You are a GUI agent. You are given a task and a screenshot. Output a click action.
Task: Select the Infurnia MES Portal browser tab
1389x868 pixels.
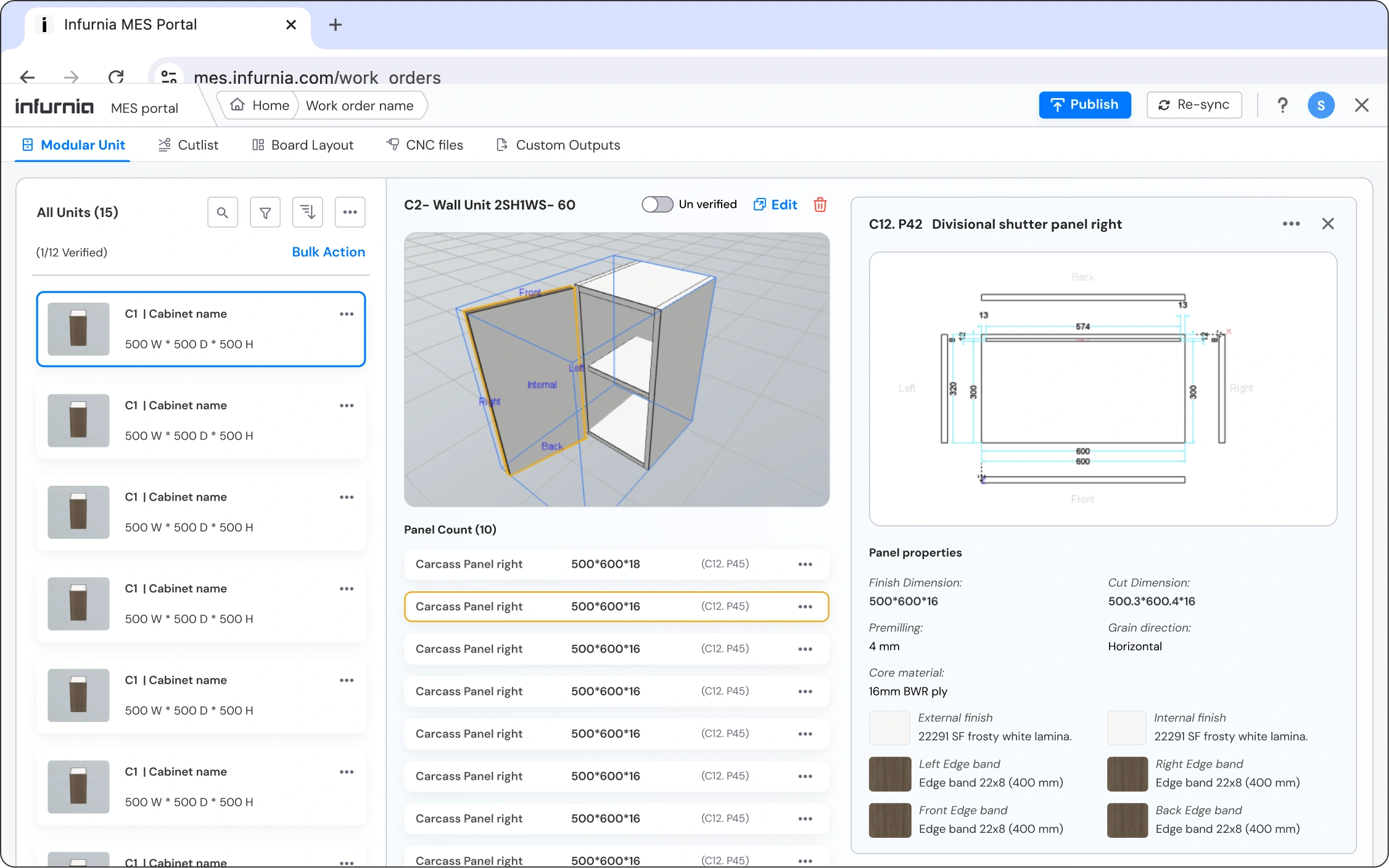[167, 25]
